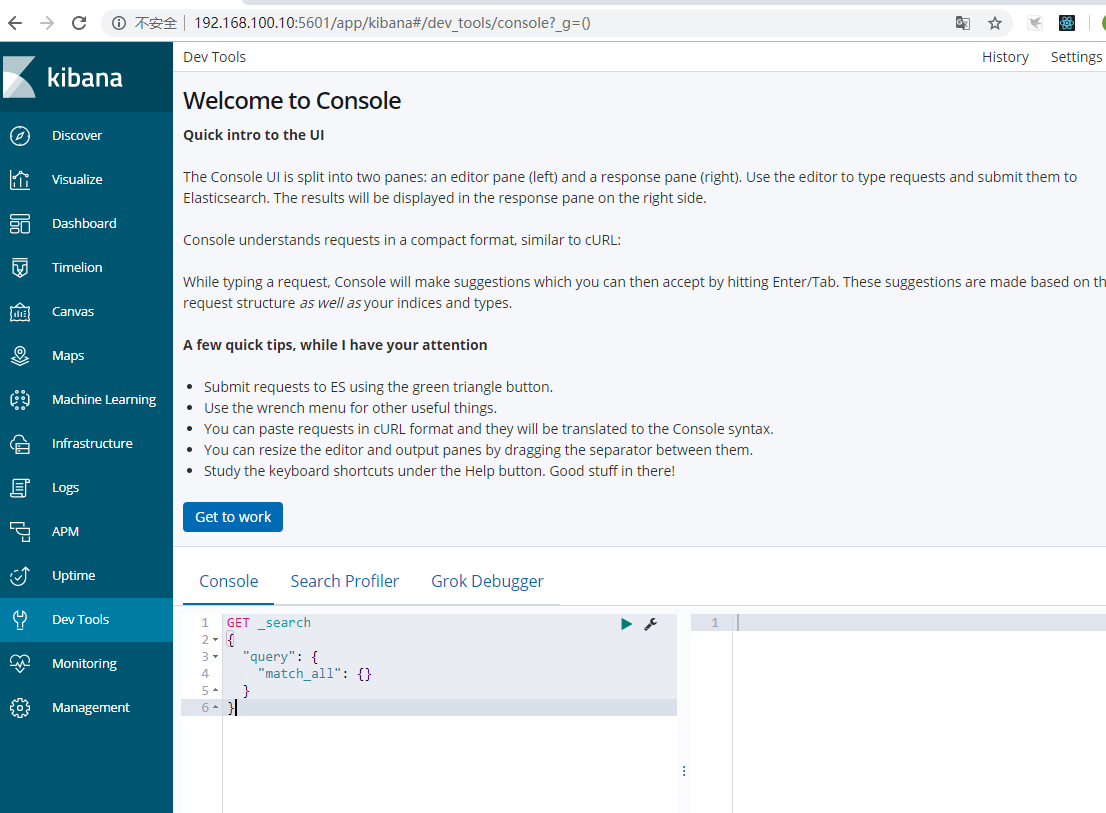Open the Discover label in sidebar

click(x=77, y=135)
